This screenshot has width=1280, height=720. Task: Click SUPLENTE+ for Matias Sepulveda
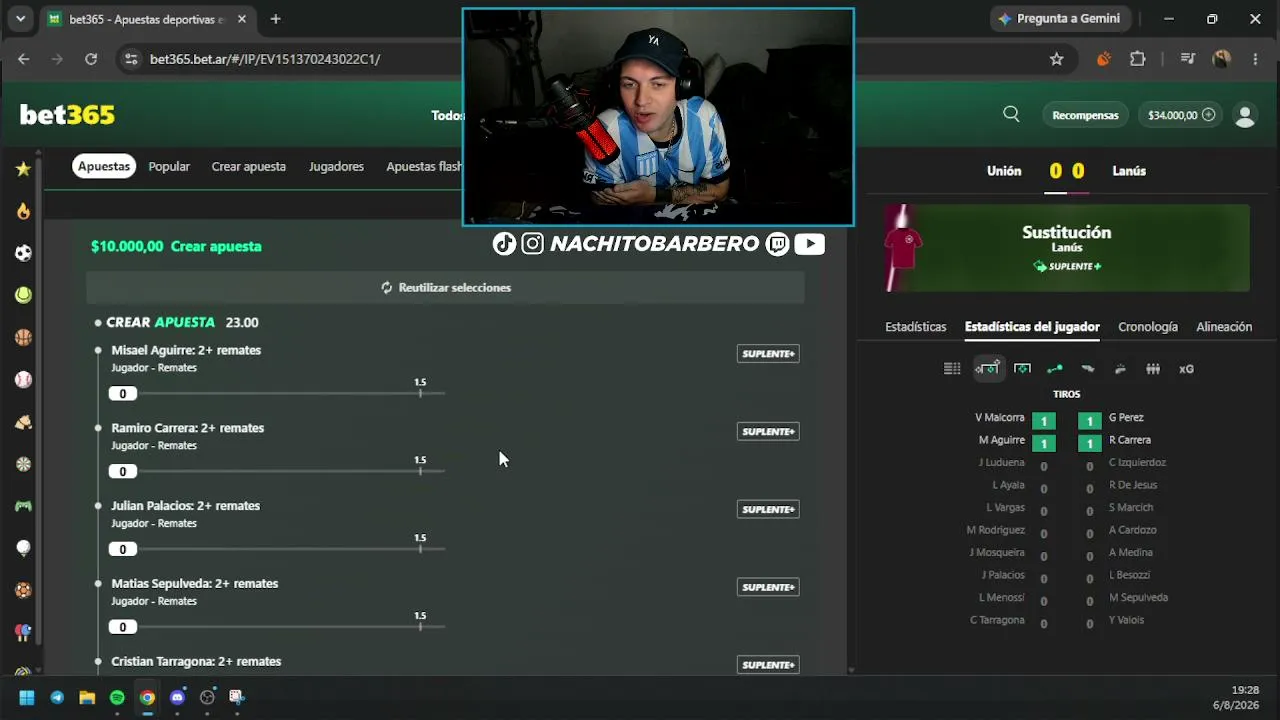tap(768, 587)
